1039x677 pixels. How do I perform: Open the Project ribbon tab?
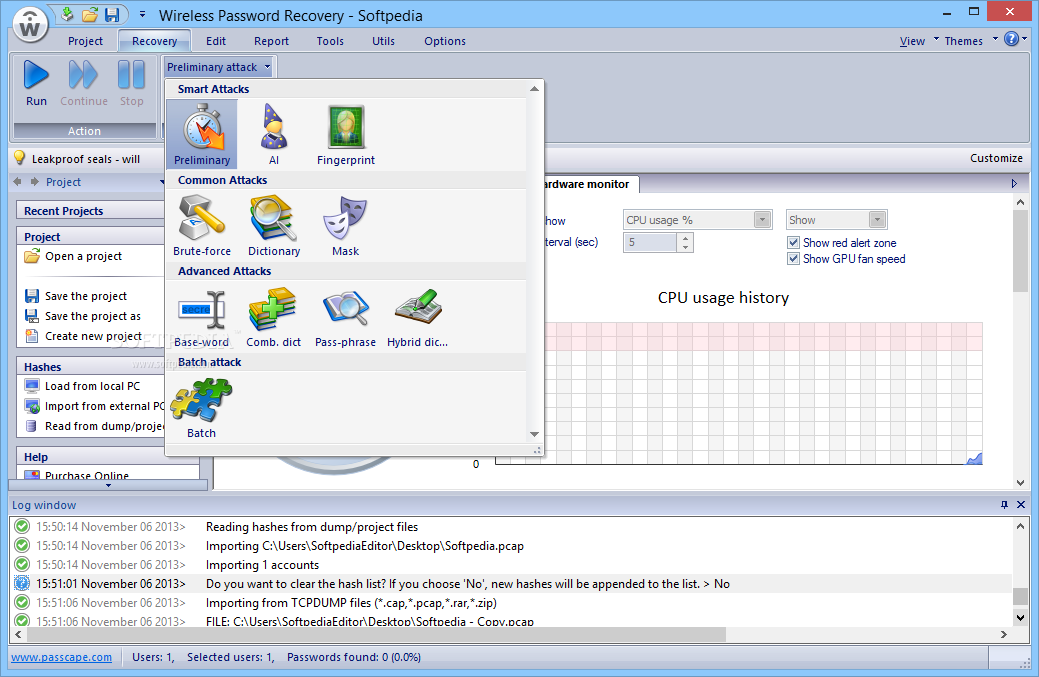pyautogui.click(x=85, y=41)
